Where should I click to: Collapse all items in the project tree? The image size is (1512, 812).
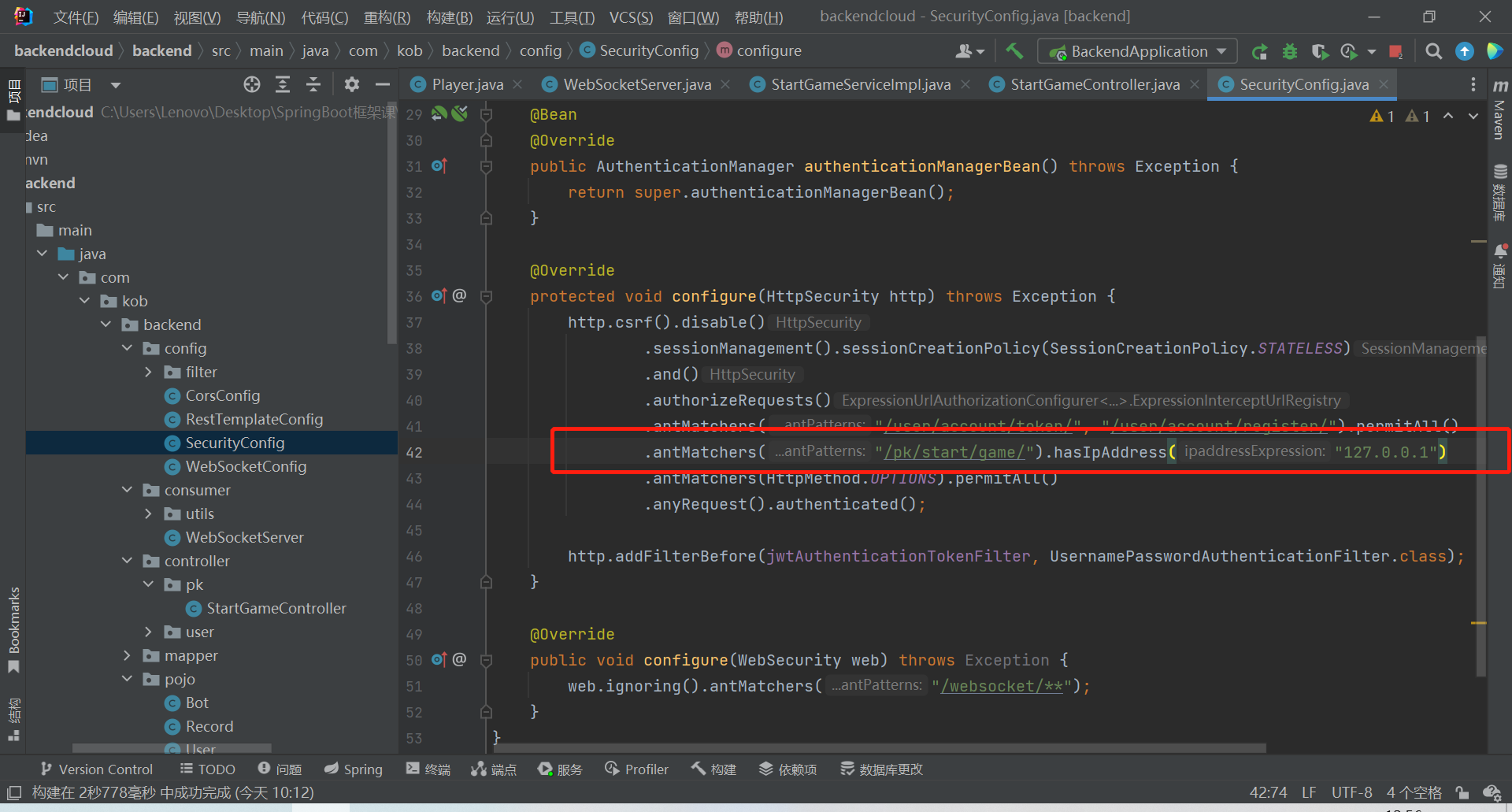point(313,84)
